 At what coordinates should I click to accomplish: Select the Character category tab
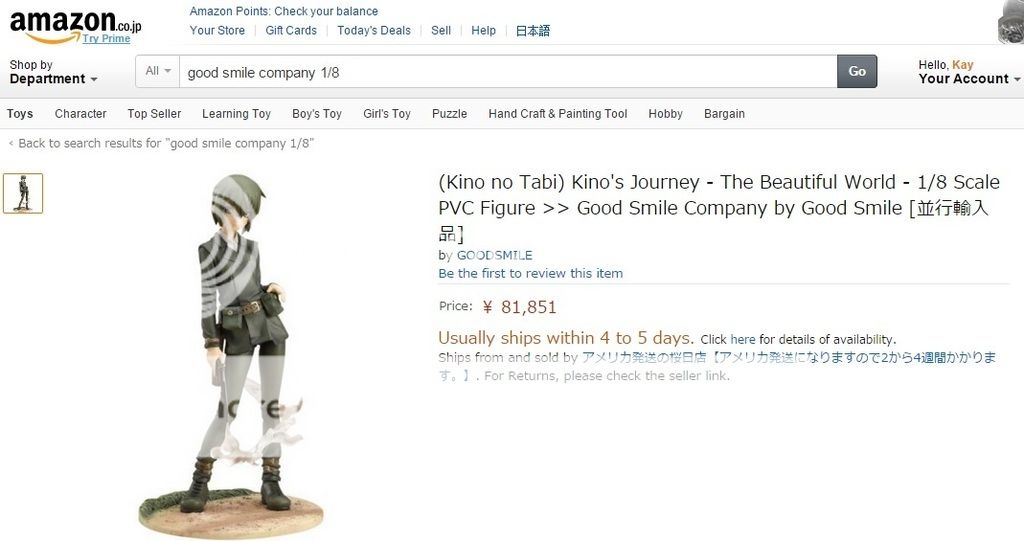80,114
